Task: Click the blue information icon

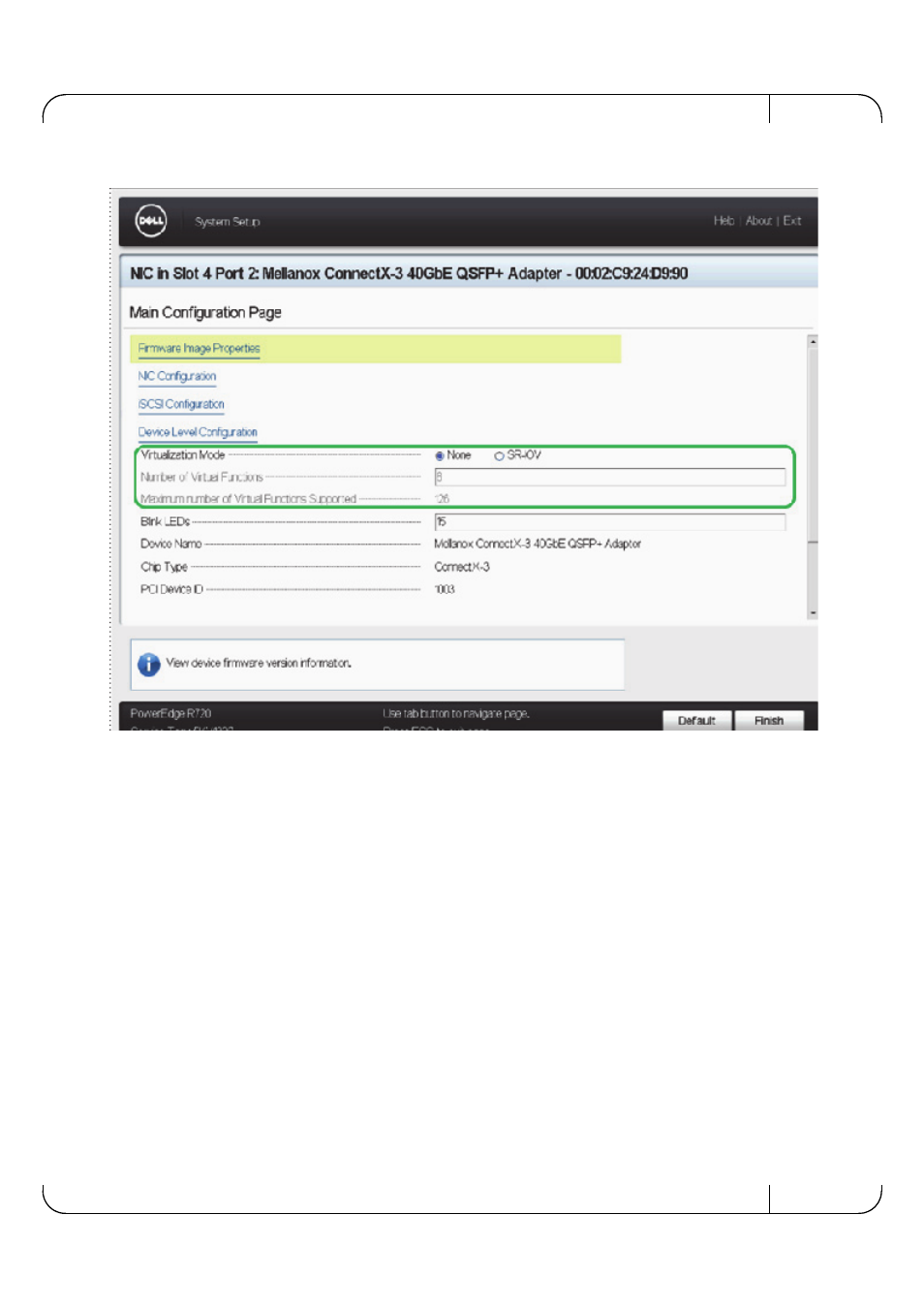Action: pos(148,665)
